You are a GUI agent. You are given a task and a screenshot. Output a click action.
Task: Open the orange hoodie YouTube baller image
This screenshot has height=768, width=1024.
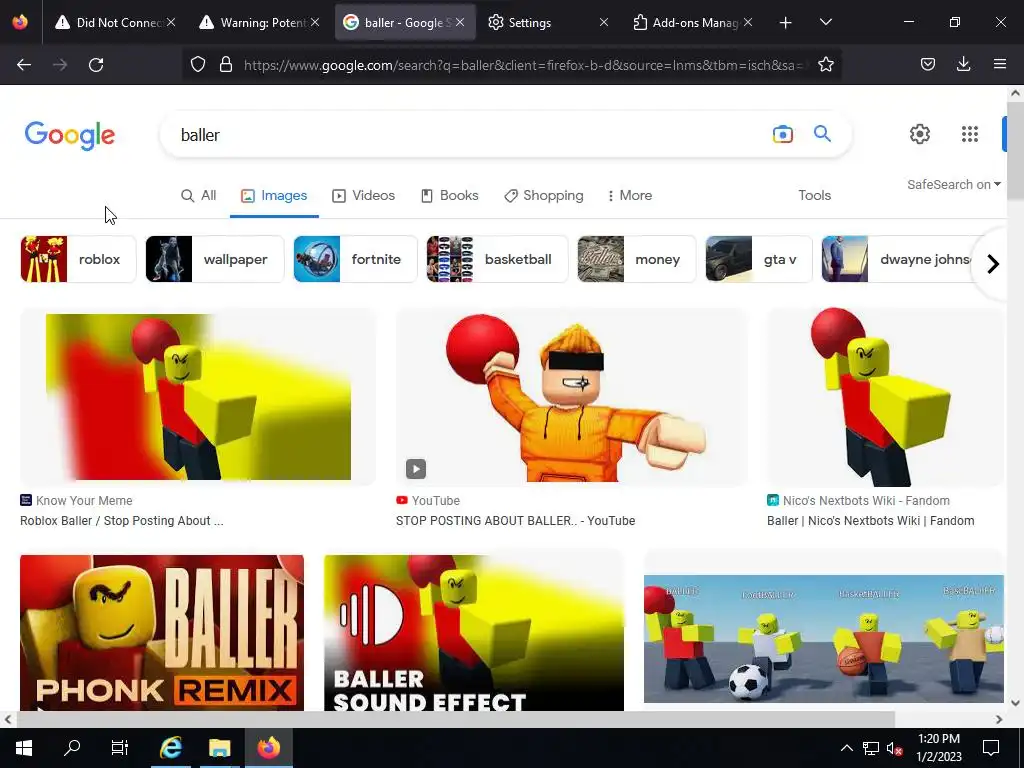[x=571, y=397]
